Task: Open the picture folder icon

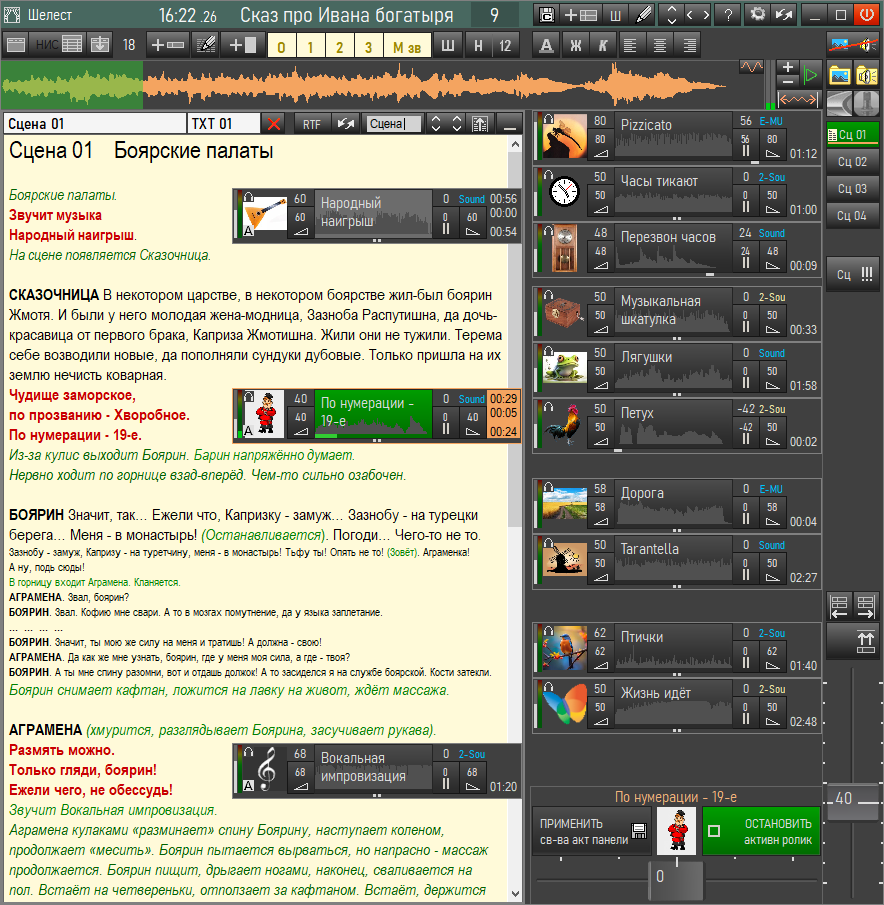Action: (840, 76)
